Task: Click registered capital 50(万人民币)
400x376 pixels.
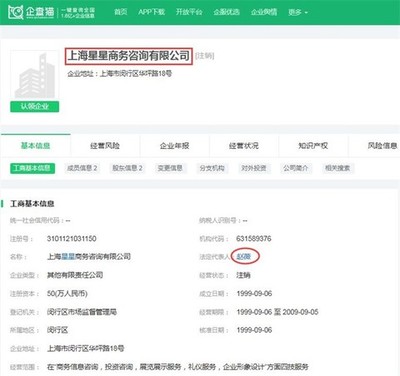Action: (67, 293)
